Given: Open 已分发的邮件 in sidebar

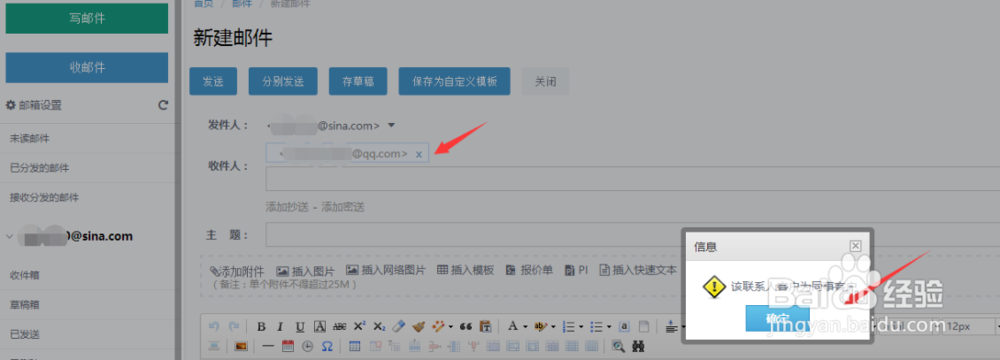Looking at the screenshot, I should click(x=40, y=168).
